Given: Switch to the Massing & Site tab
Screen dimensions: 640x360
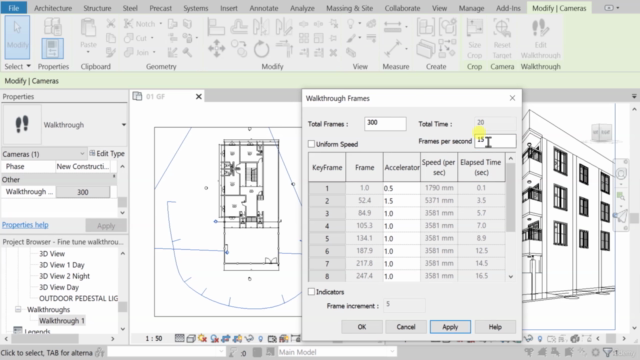Looking at the screenshot, I should click(x=349, y=8).
